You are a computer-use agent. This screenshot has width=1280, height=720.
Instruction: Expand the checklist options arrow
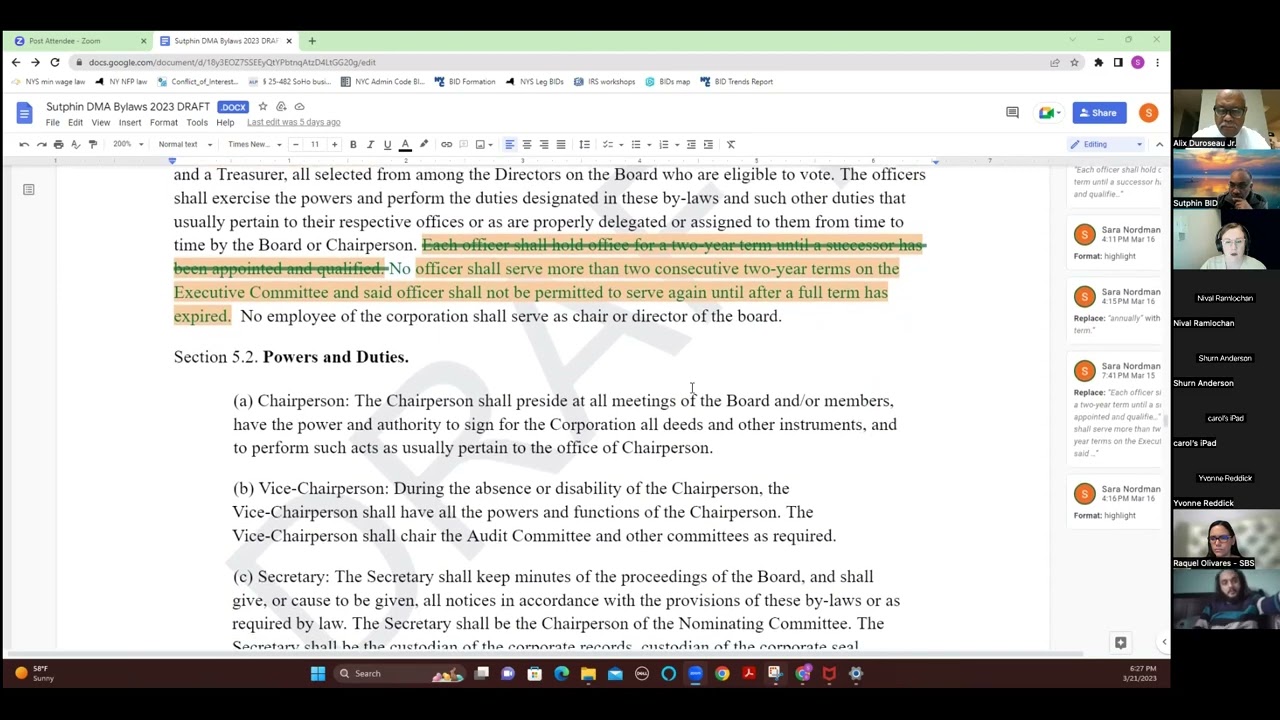(620, 144)
